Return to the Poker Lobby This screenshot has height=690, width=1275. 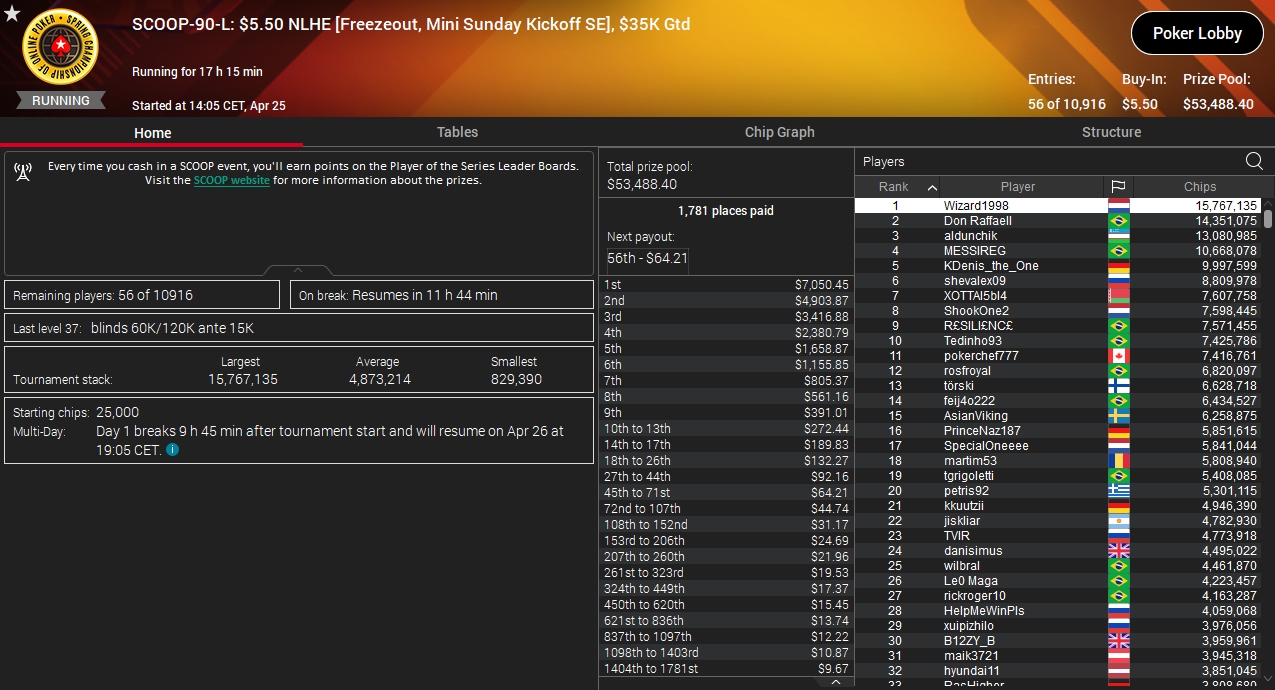tap(1197, 33)
